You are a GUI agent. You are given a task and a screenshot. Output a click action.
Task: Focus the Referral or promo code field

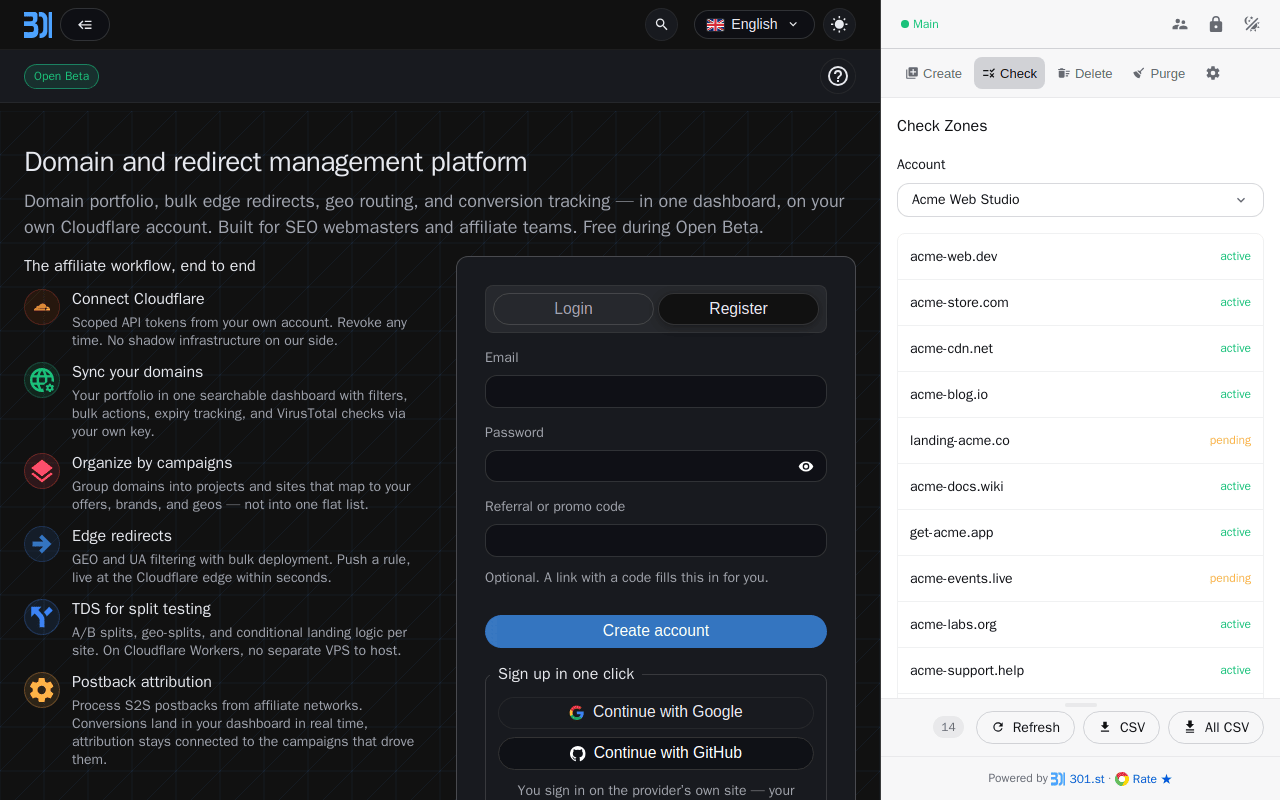click(x=656, y=540)
